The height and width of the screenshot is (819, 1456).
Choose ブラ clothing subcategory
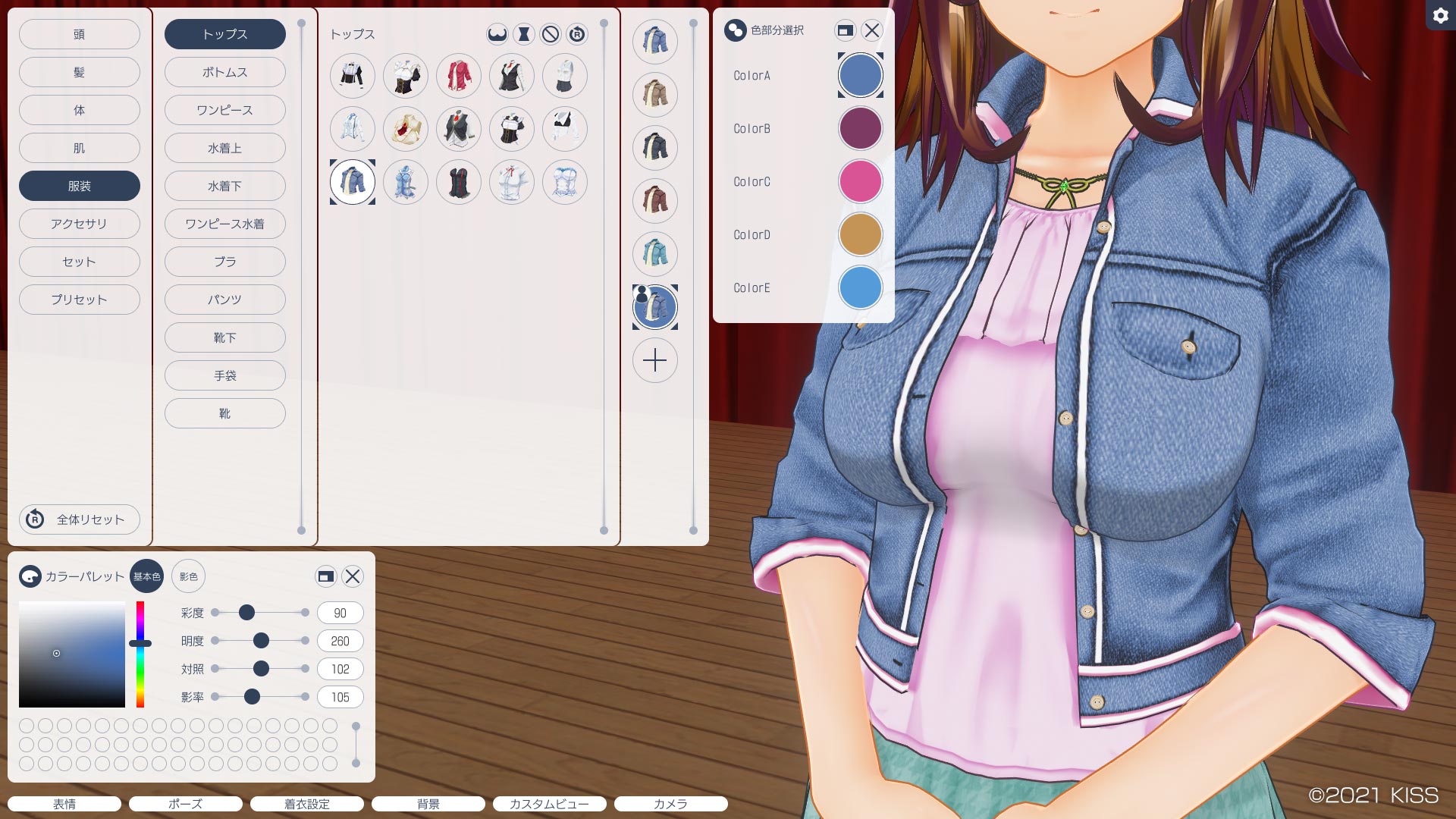pyautogui.click(x=225, y=262)
